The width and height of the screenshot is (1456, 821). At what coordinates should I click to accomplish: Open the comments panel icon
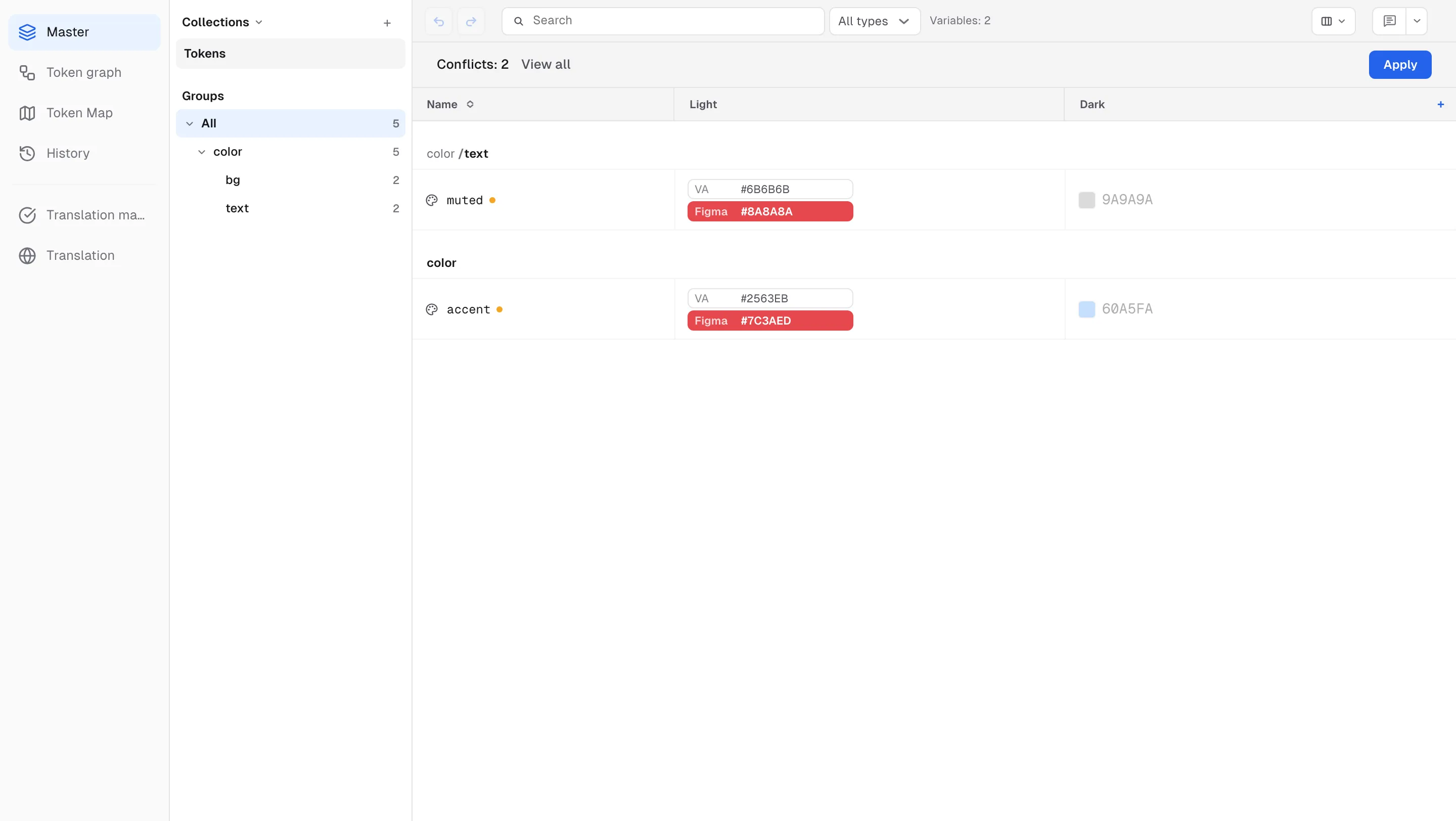(x=1389, y=21)
